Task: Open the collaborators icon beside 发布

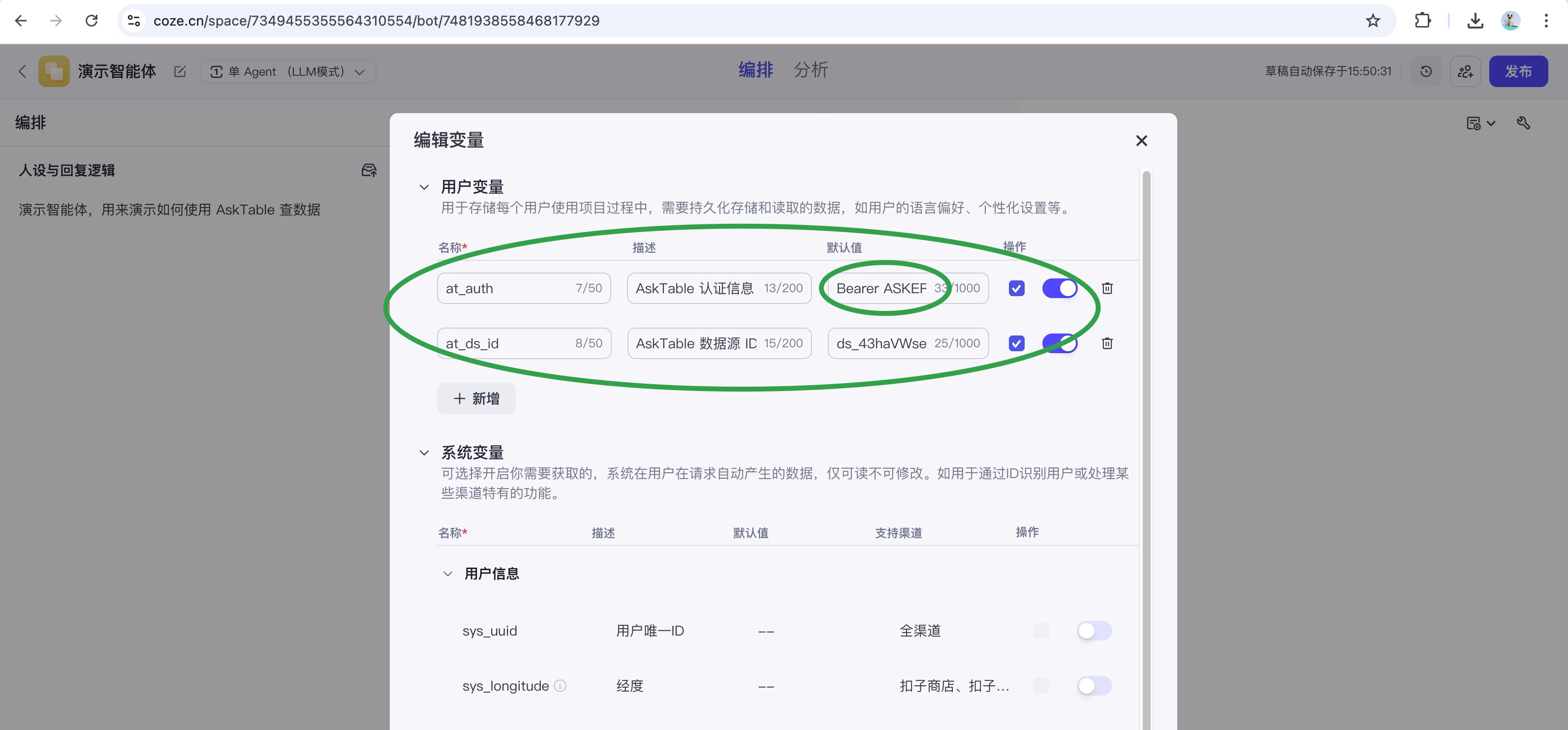Action: tap(1465, 72)
